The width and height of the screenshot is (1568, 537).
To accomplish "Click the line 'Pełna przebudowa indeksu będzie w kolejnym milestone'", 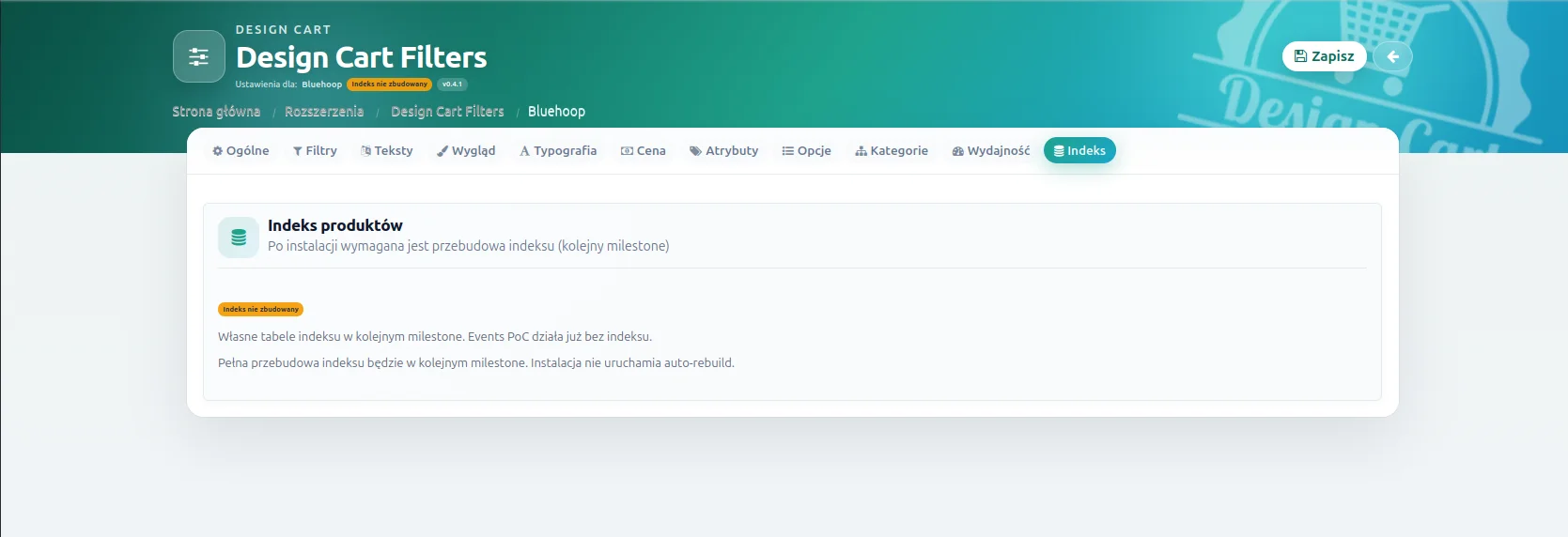I will coord(476,362).
